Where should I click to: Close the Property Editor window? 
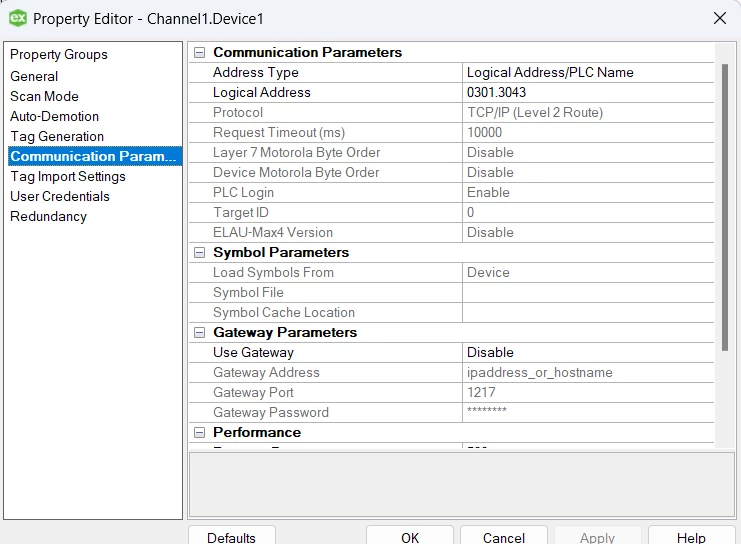(719, 18)
